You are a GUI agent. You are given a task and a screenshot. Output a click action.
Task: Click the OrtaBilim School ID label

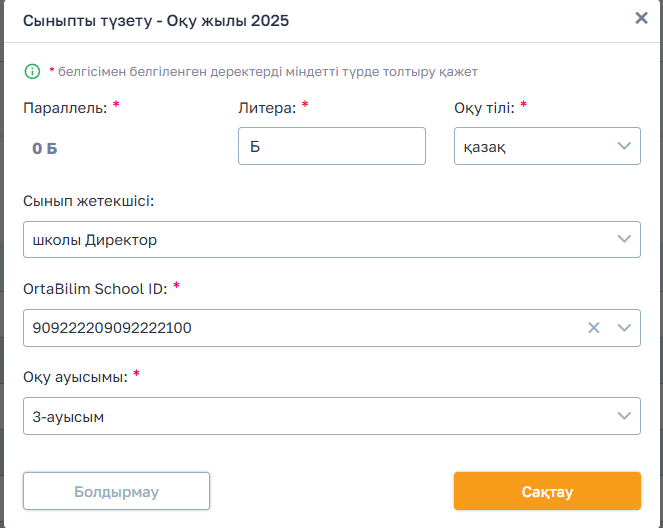pos(95,289)
